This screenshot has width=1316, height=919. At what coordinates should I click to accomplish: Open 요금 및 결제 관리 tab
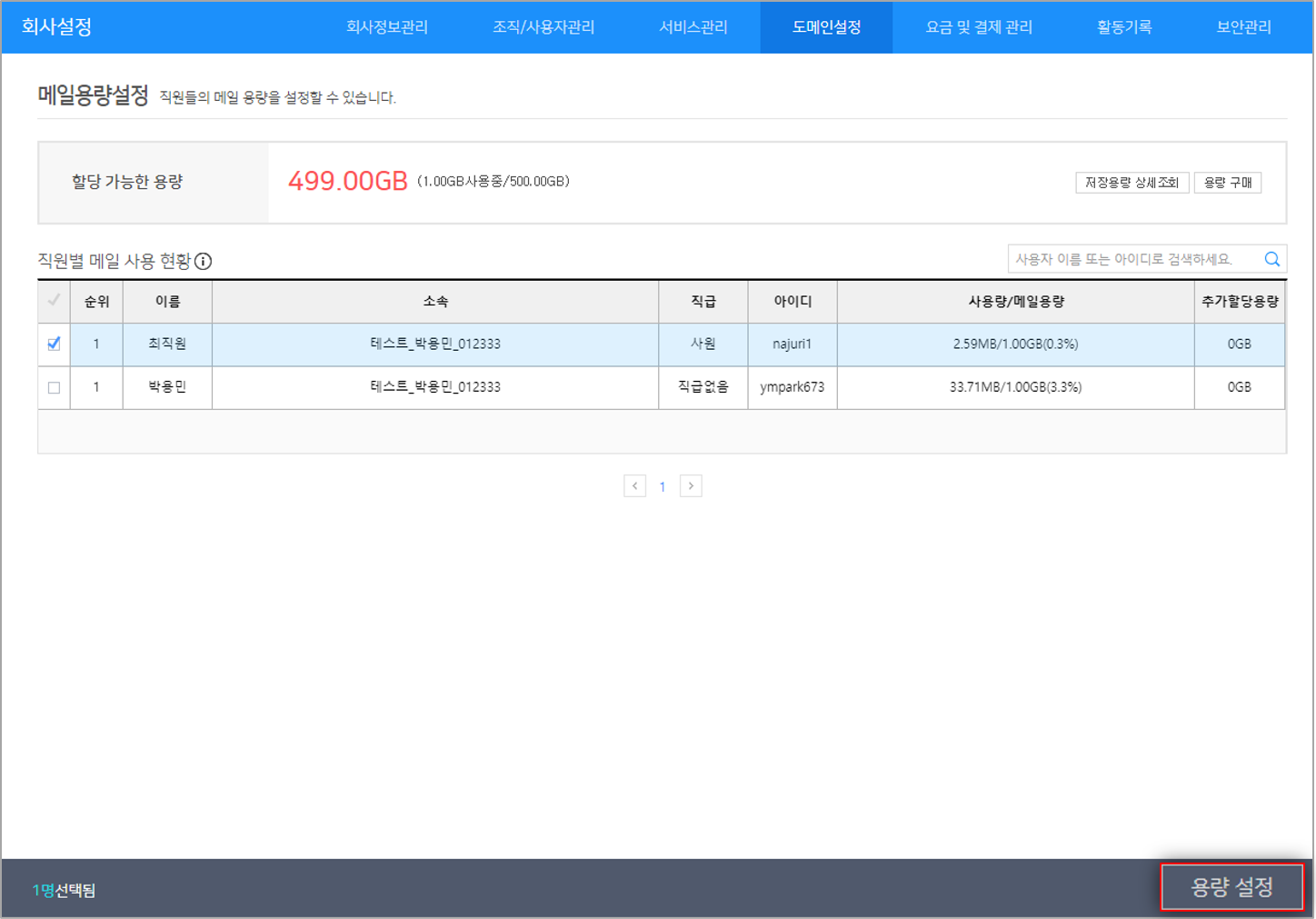click(979, 27)
